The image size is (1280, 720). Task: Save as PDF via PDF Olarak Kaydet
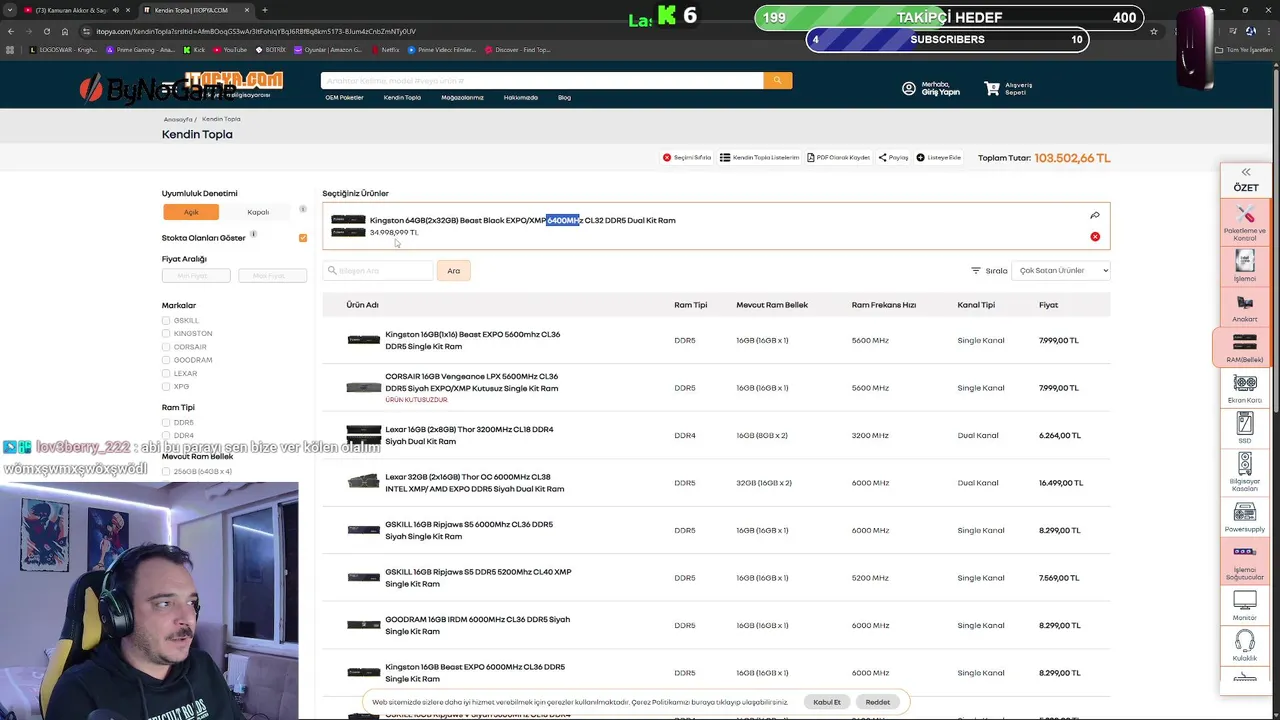pyautogui.click(x=838, y=157)
